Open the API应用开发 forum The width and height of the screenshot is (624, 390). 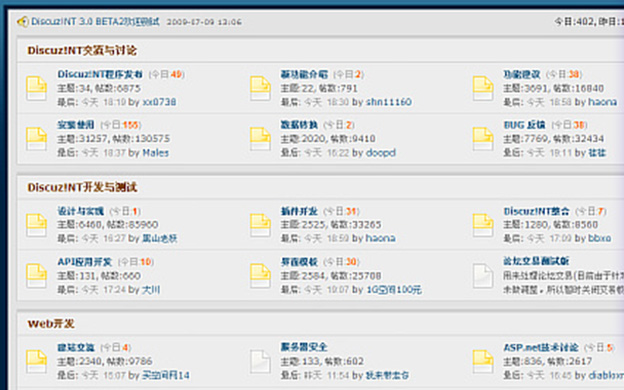[85, 262]
